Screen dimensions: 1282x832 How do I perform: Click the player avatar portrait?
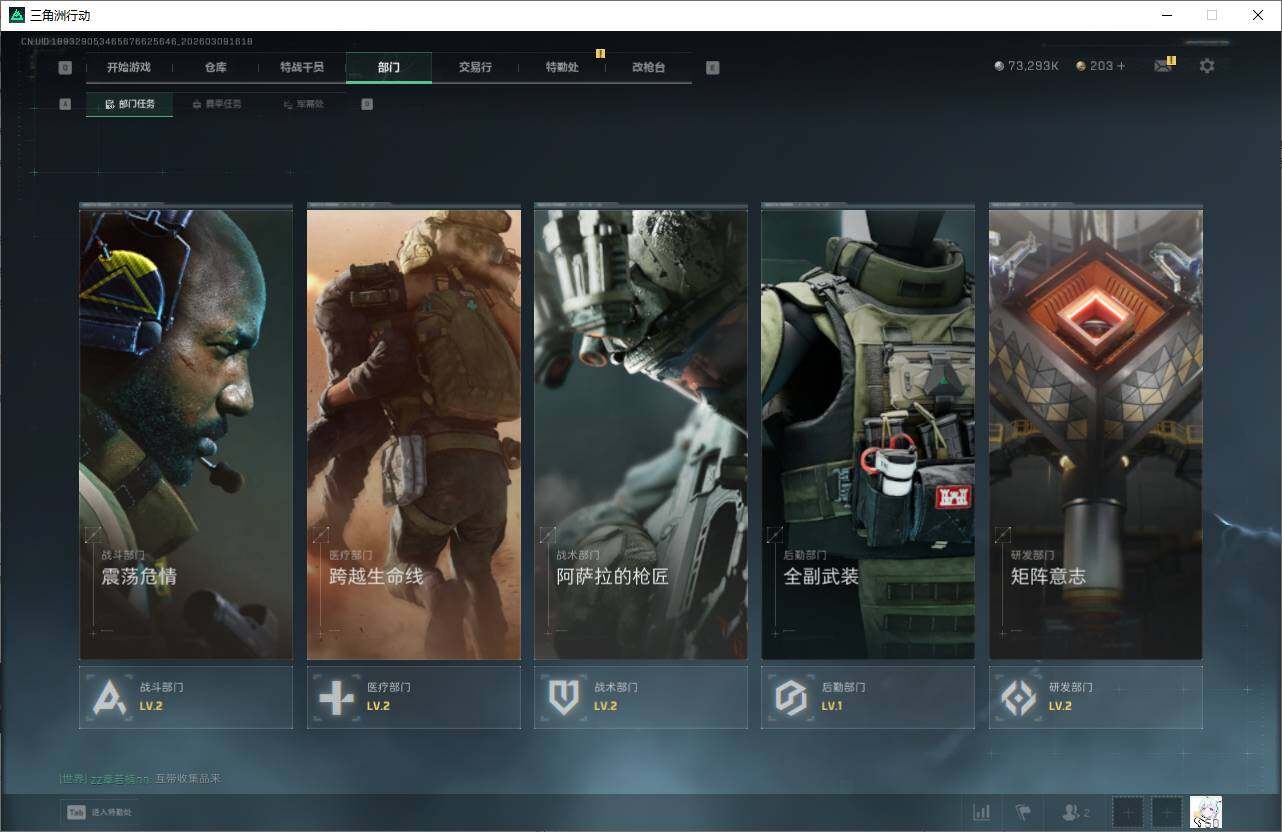pyautogui.click(x=1205, y=812)
